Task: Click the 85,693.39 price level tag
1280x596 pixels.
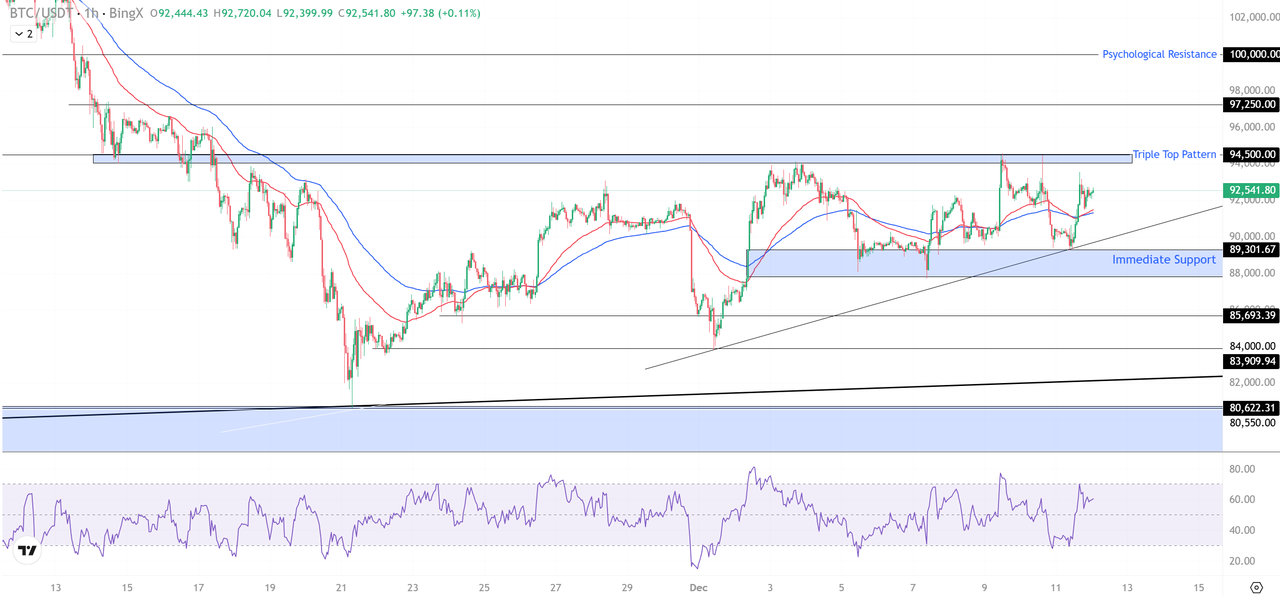Action: point(1252,316)
